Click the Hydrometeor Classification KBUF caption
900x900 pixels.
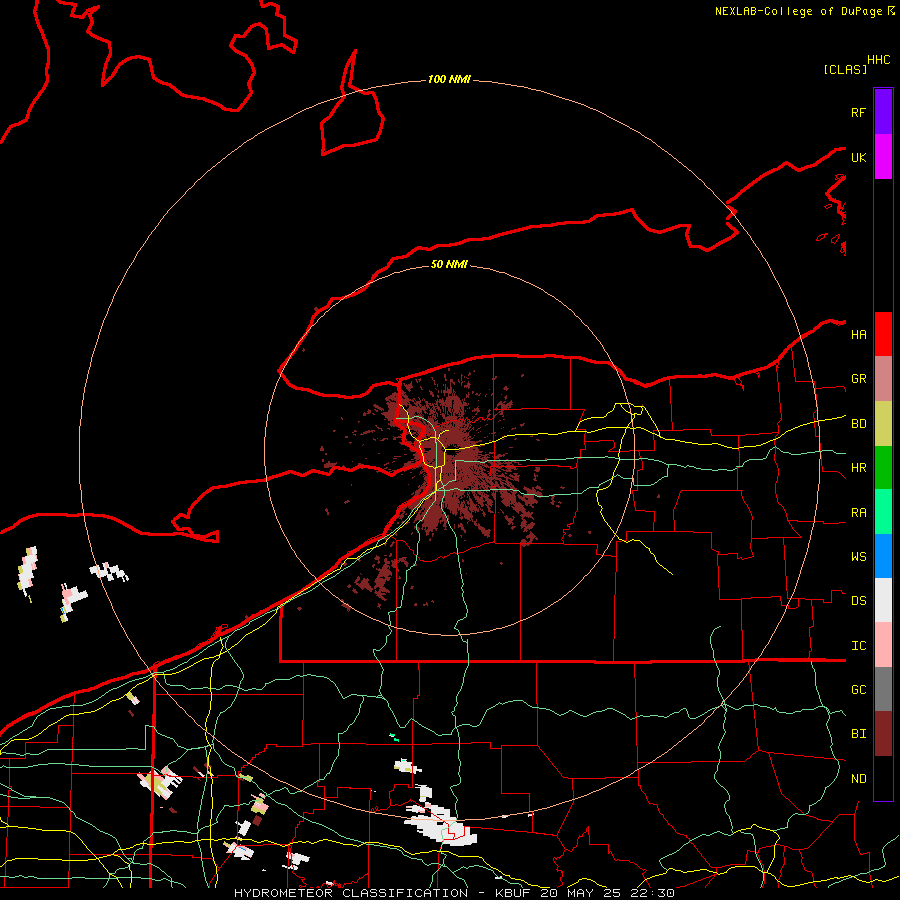click(454, 893)
